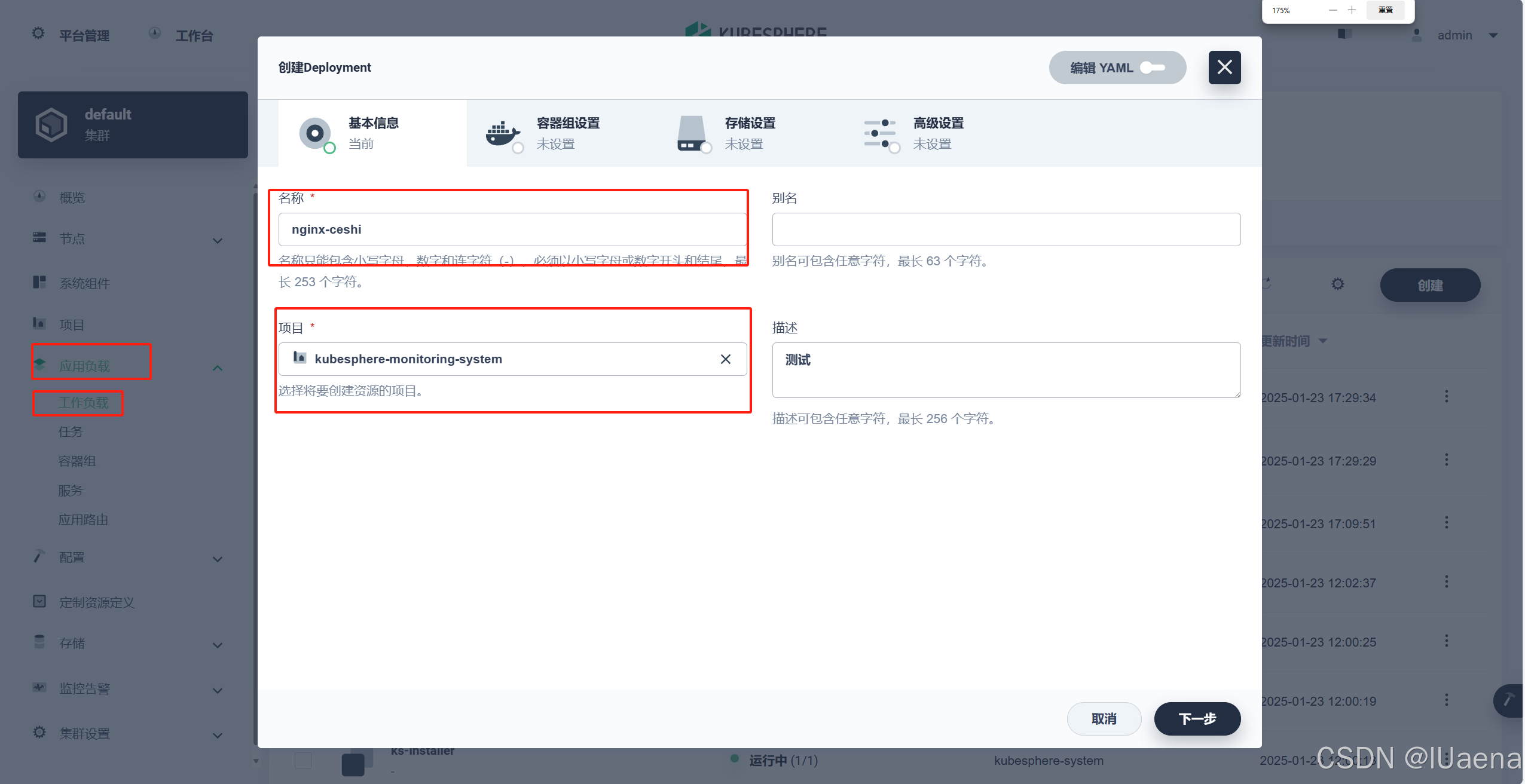1525x784 pixels.
Task: Close the 创建Deployment dialog
Action: tap(1224, 67)
